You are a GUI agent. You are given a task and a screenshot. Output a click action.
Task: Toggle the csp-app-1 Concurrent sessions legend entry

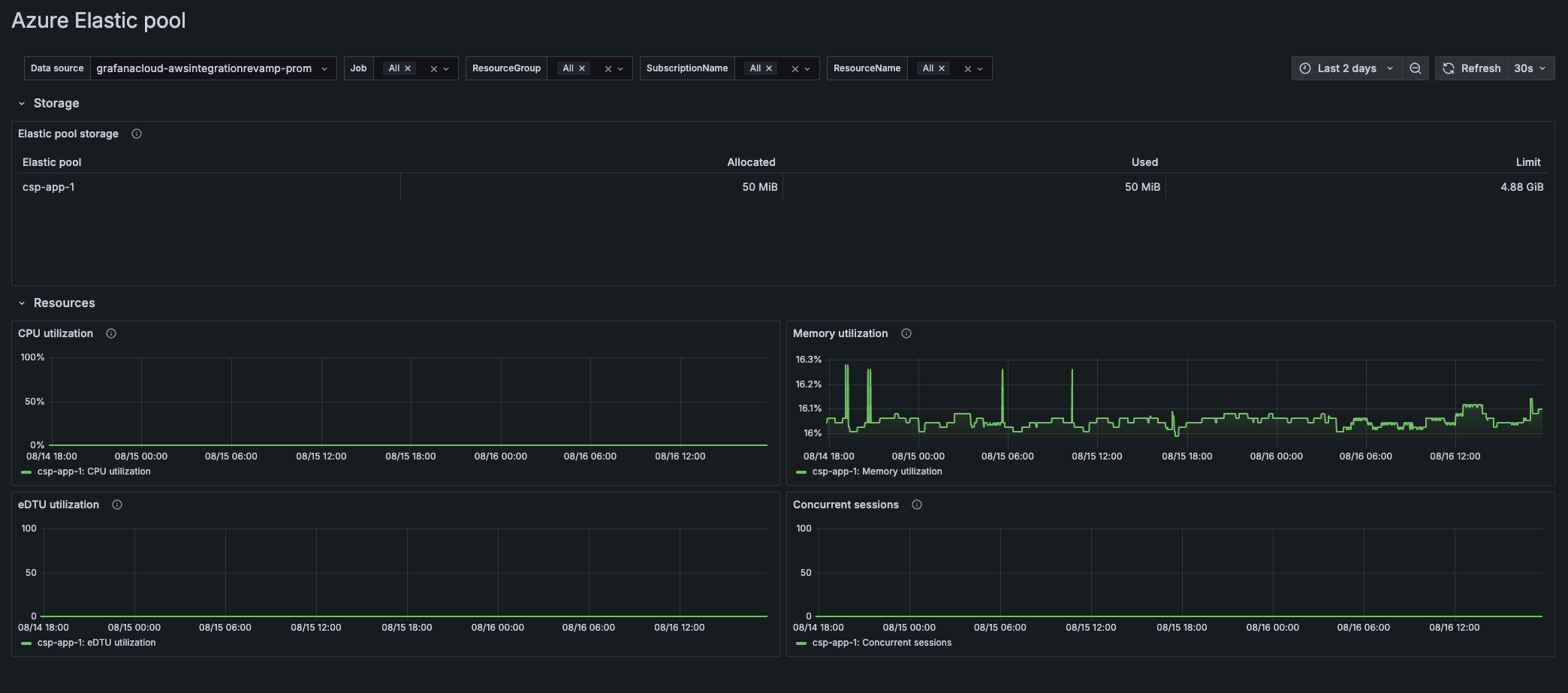pos(882,642)
